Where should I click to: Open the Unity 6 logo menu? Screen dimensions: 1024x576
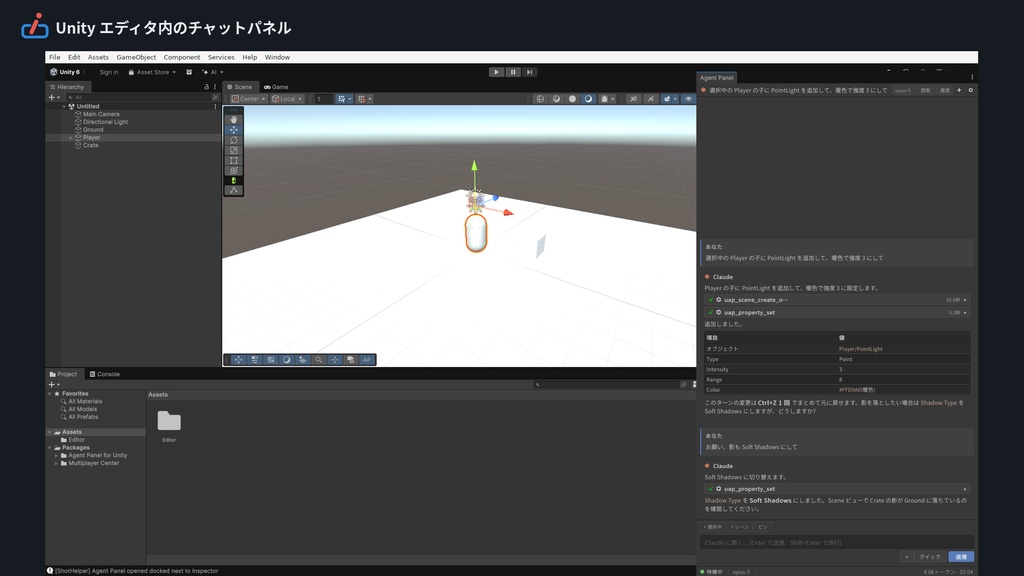pyautogui.click(x=65, y=72)
